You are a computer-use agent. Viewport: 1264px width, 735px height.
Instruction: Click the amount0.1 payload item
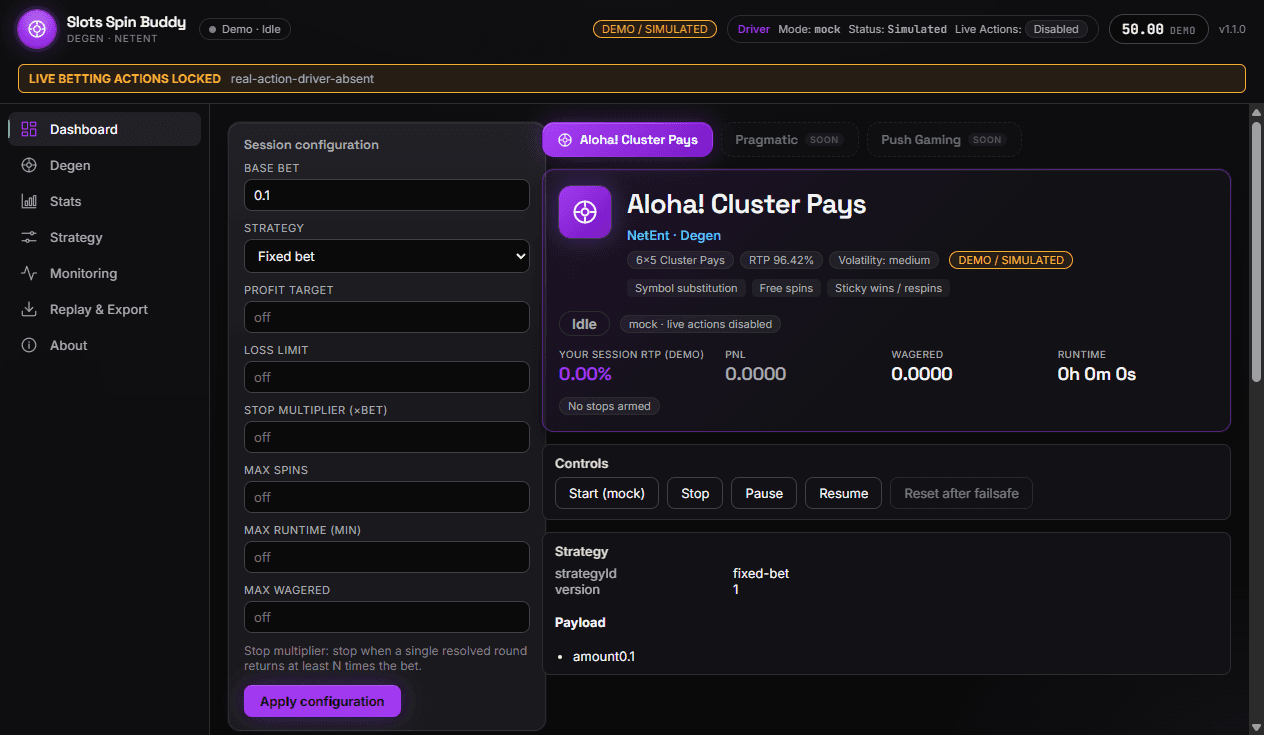coord(604,657)
